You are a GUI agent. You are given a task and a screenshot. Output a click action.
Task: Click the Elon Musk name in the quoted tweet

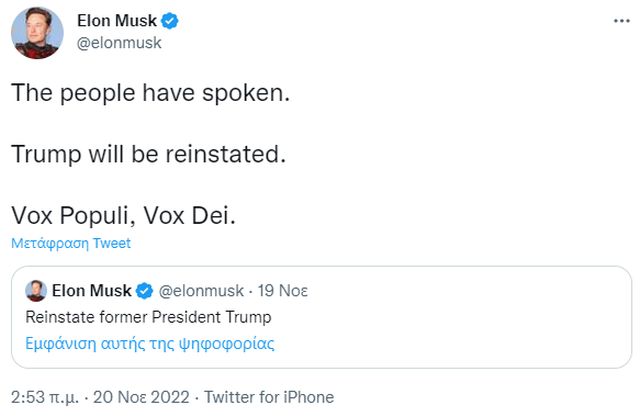click(x=91, y=291)
